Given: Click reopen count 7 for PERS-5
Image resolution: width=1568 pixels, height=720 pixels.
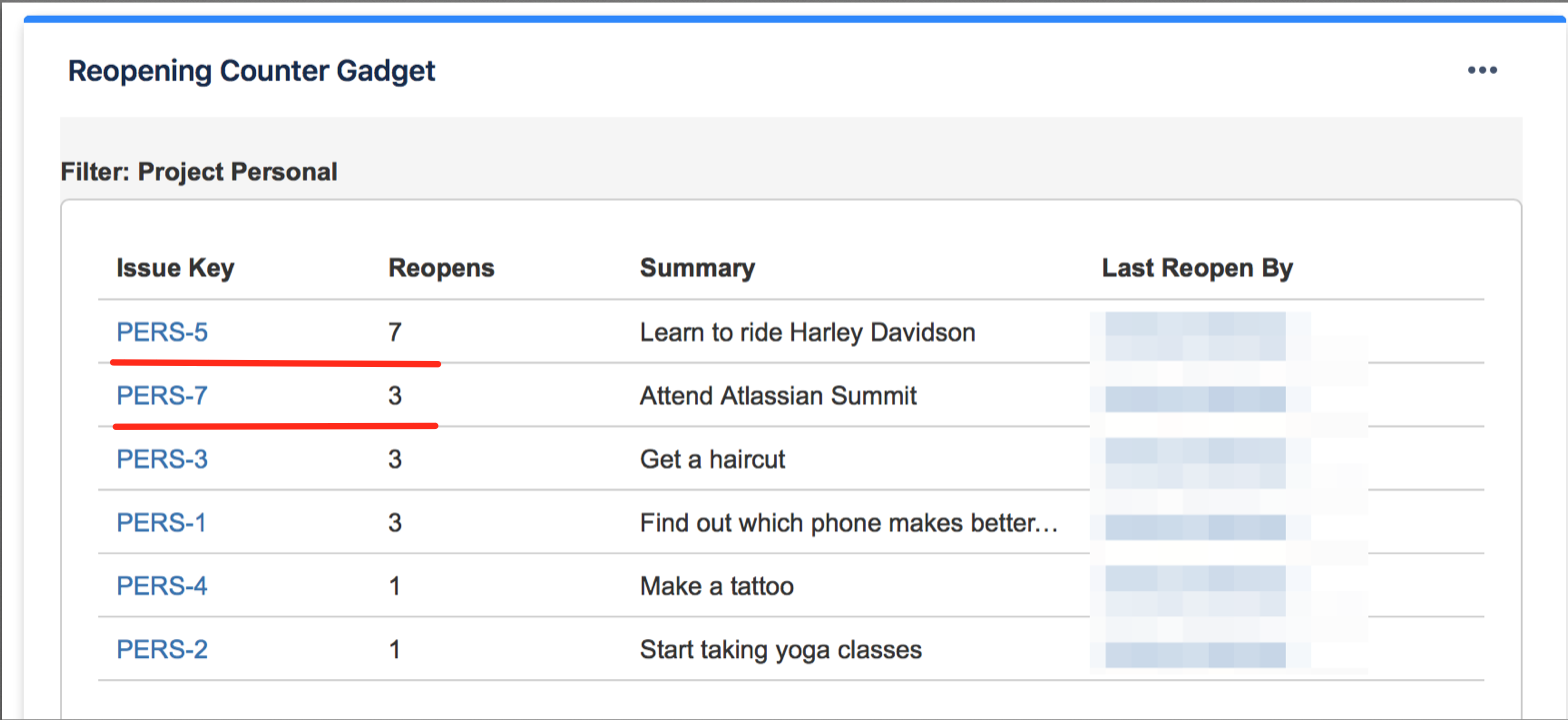Looking at the screenshot, I should [395, 332].
